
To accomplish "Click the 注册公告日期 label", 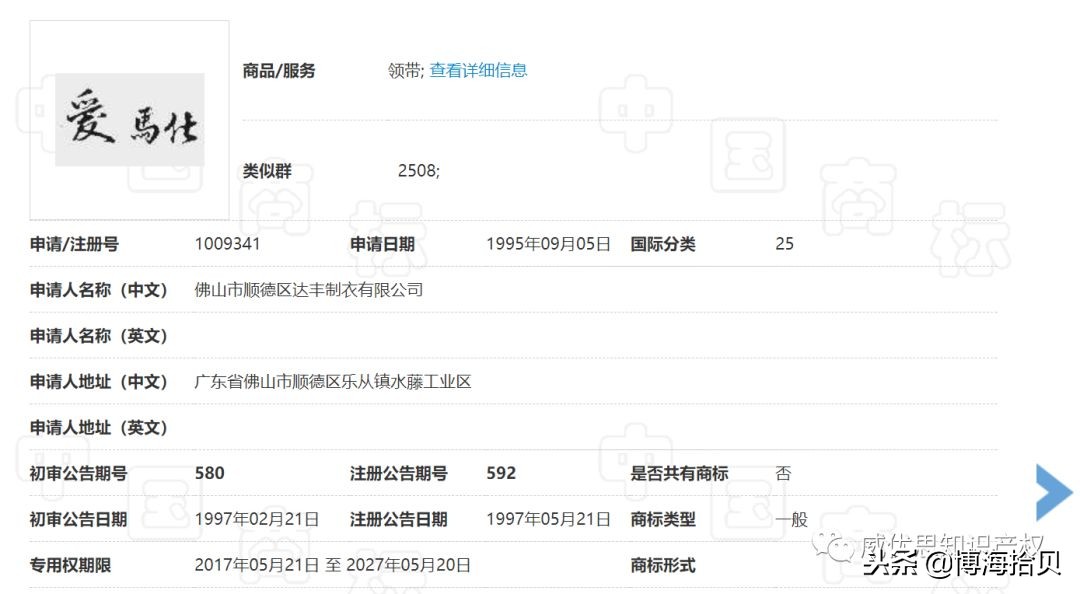I will (399, 520).
